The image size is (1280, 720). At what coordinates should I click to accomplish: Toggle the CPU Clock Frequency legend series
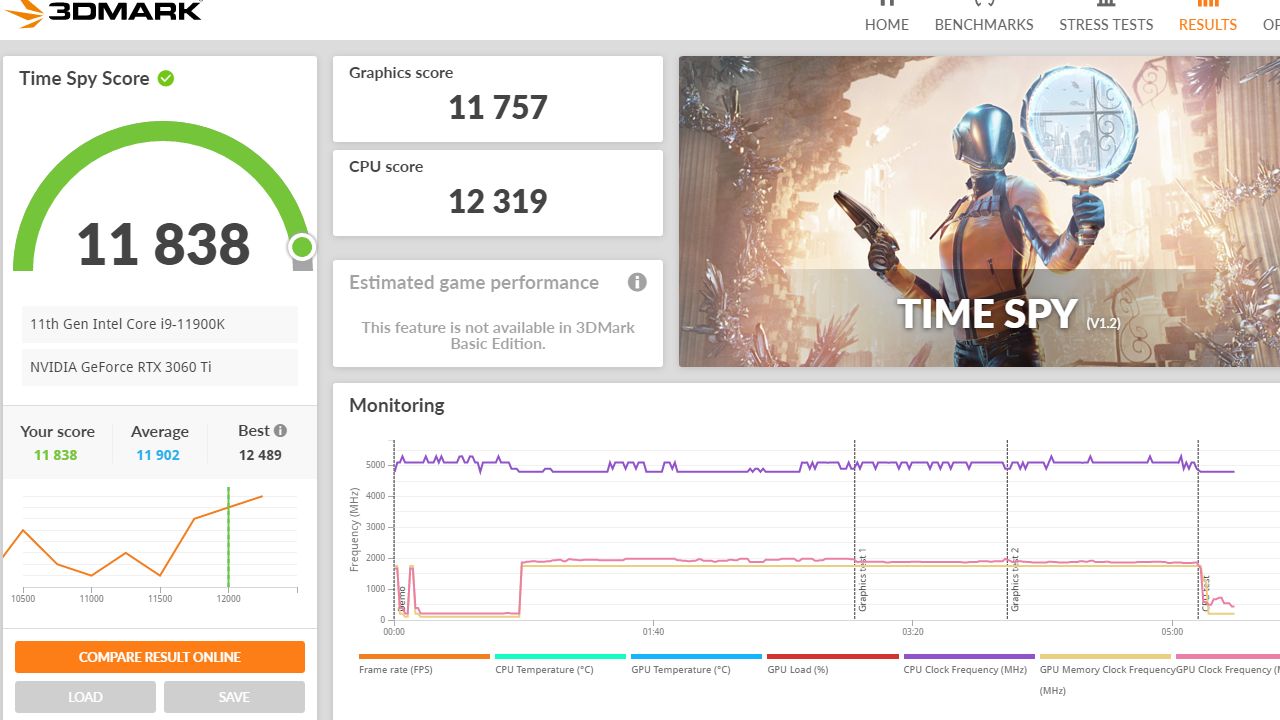pyautogui.click(x=965, y=669)
